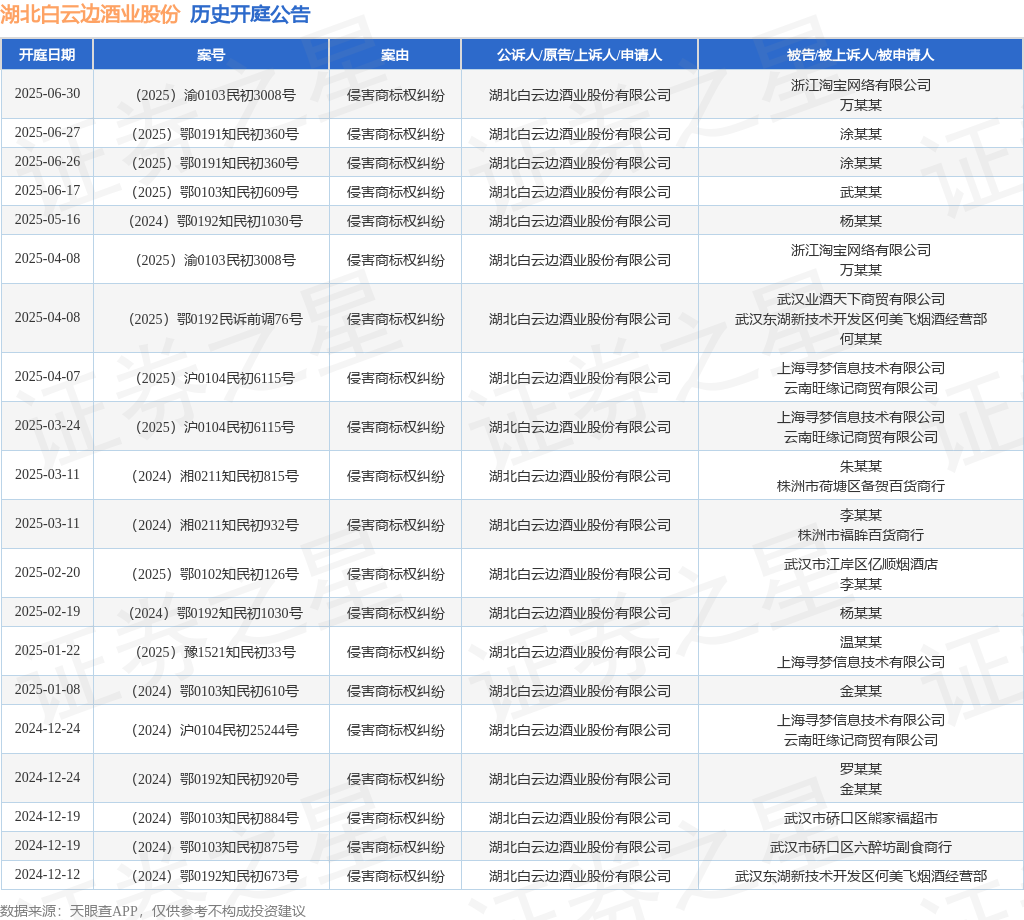
Task: Click defendant 朱某某
Action: [861, 466]
